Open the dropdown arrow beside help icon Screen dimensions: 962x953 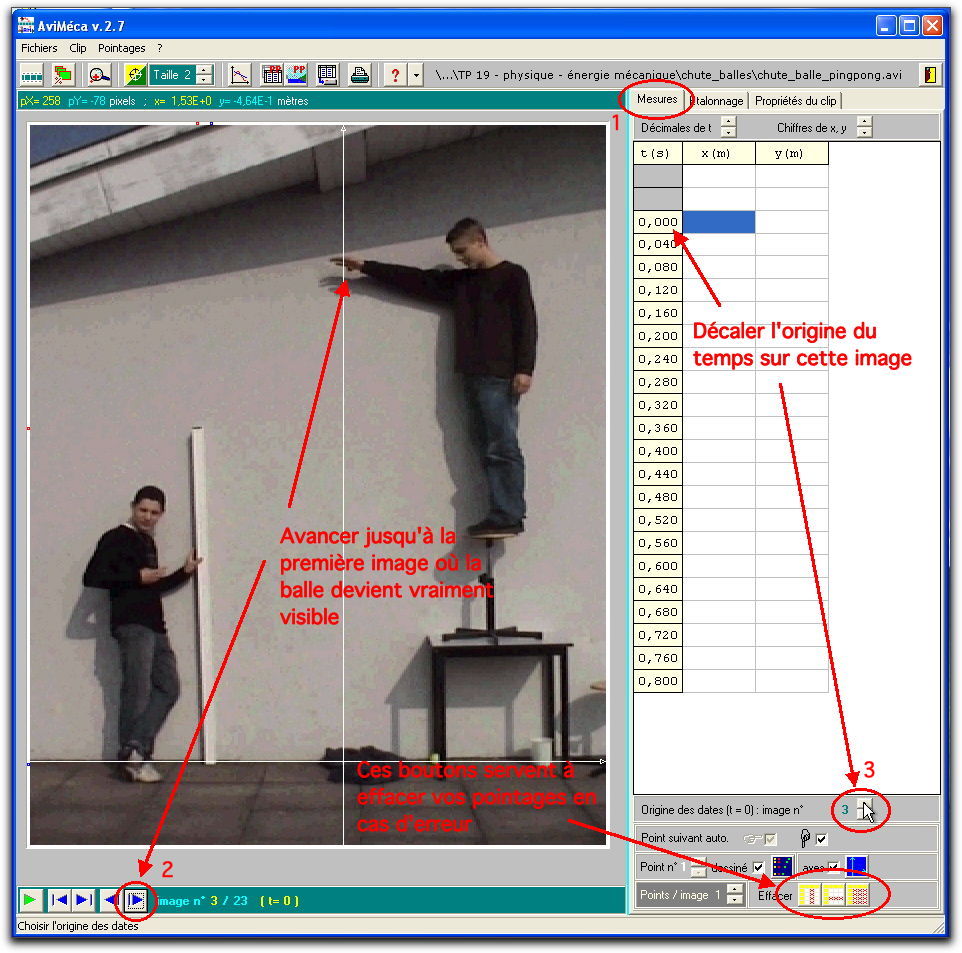[x=416, y=75]
